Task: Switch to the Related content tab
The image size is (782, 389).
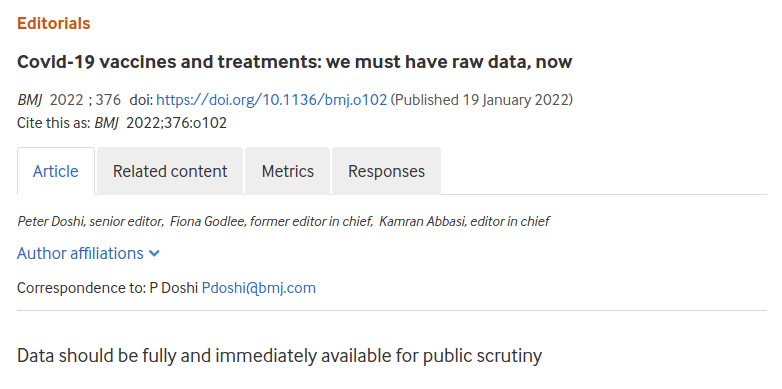Action: (170, 171)
